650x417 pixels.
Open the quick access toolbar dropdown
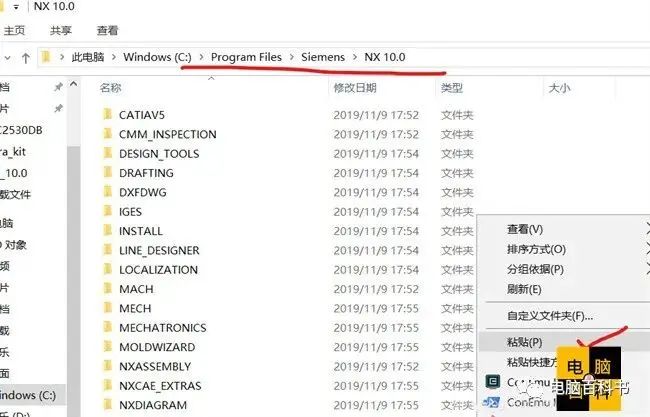[x=16, y=7]
